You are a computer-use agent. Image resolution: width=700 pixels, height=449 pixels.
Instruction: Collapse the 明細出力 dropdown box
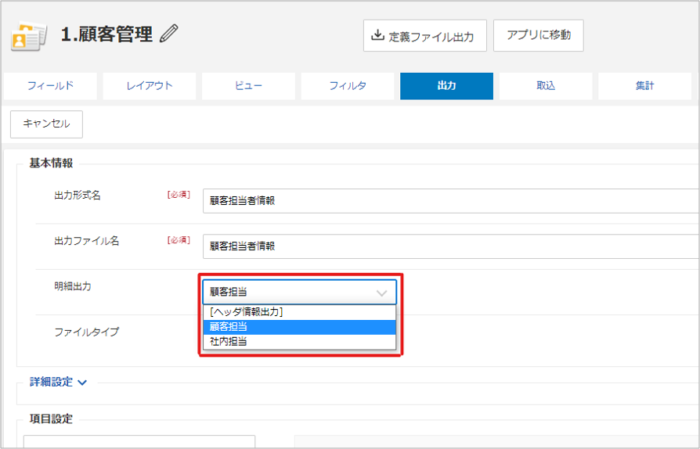coord(300,292)
